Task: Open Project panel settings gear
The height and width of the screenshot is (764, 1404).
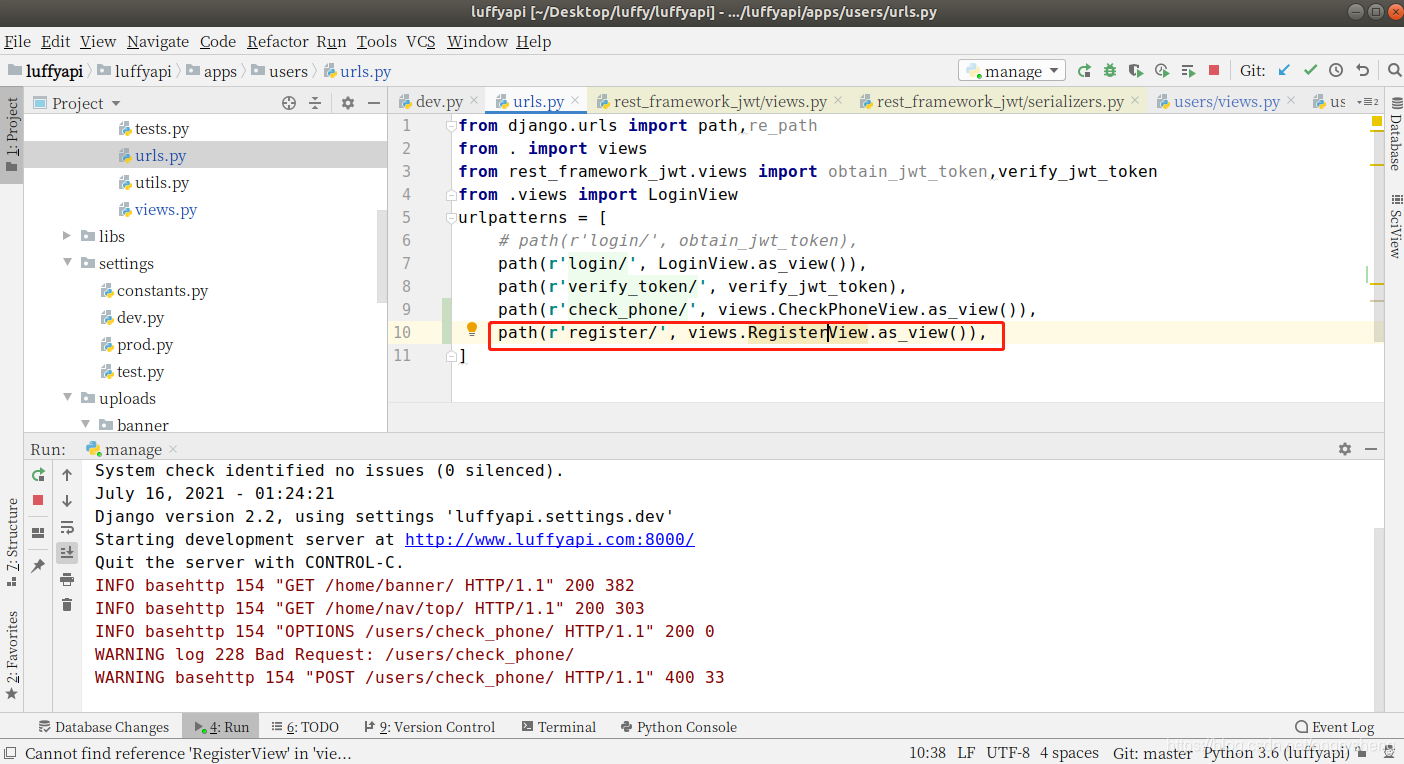Action: coord(348,102)
